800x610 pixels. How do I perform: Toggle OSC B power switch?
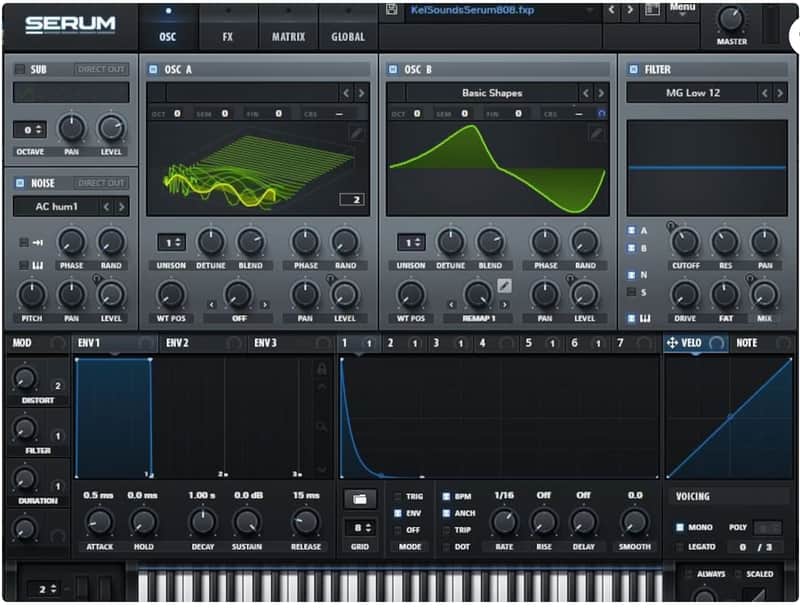[x=393, y=69]
